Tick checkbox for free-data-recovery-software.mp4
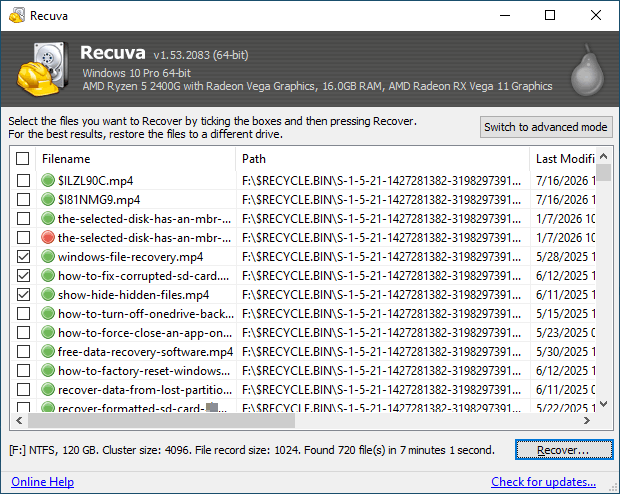Image resolution: width=620 pixels, height=494 pixels. pyautogui.click(x=23, y=351)
